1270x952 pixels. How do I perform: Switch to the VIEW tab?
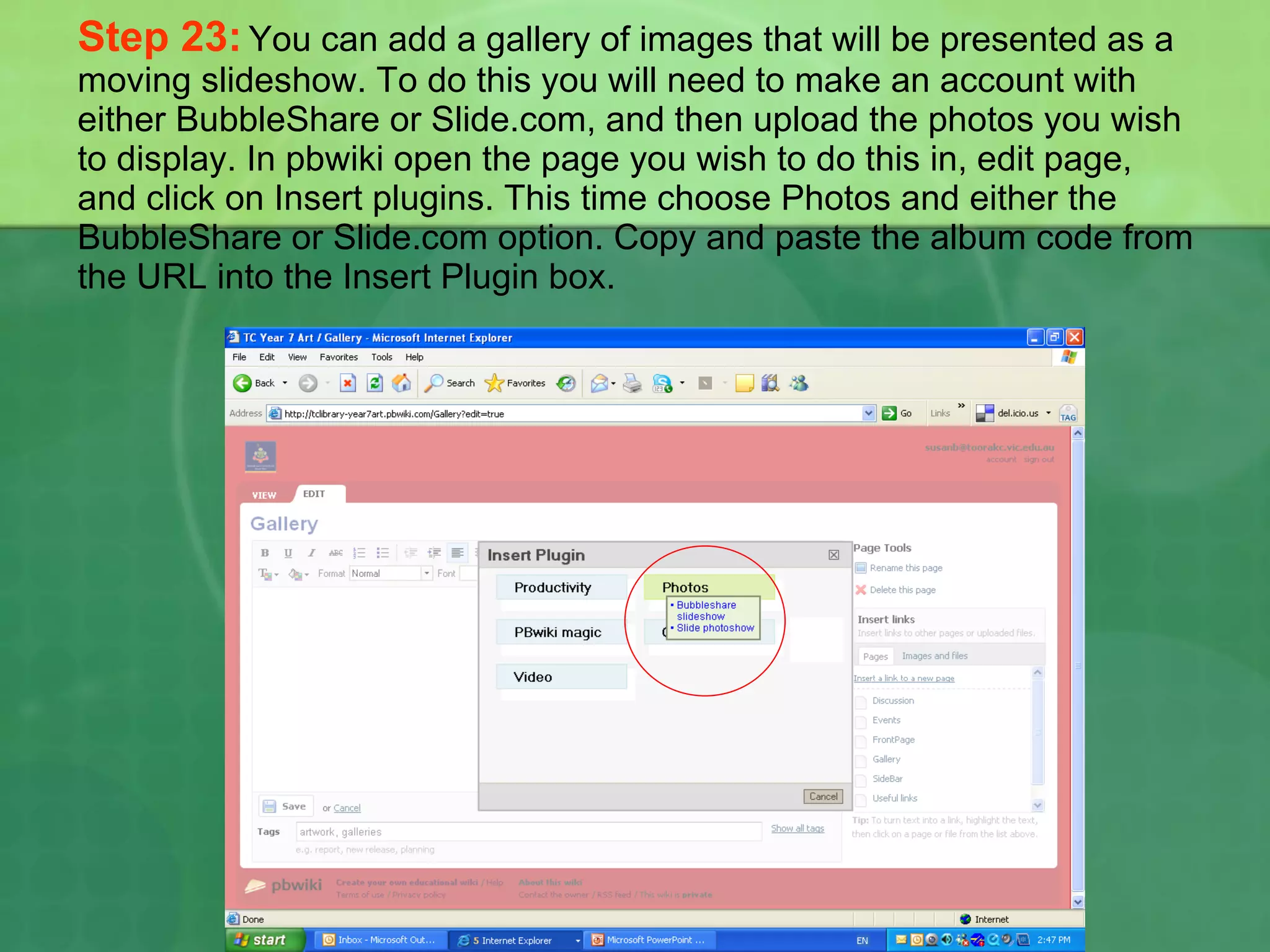[264, 495]
